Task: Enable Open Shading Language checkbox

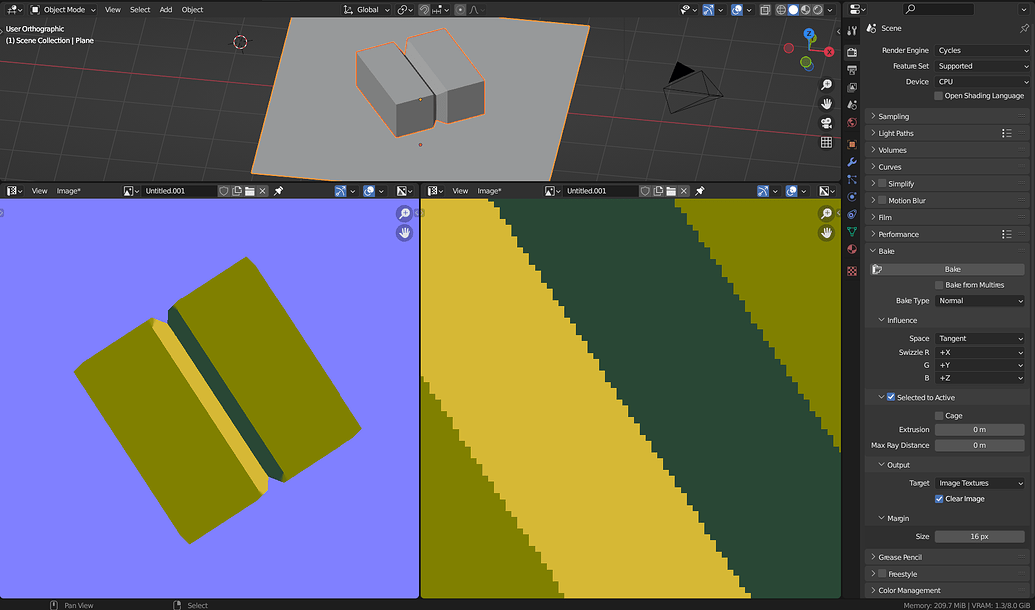Action: tap(939, 96)
